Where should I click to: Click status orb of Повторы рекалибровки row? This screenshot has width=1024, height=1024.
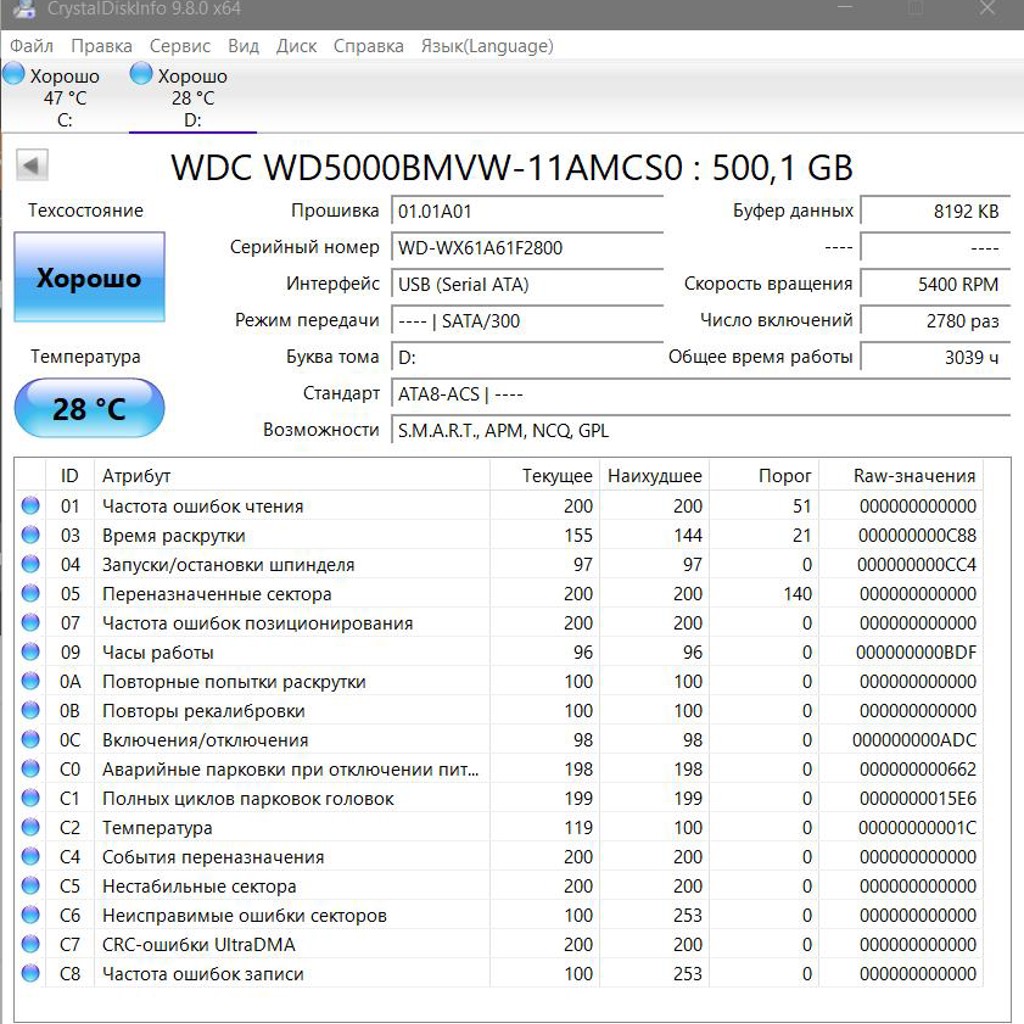(31, 710)
